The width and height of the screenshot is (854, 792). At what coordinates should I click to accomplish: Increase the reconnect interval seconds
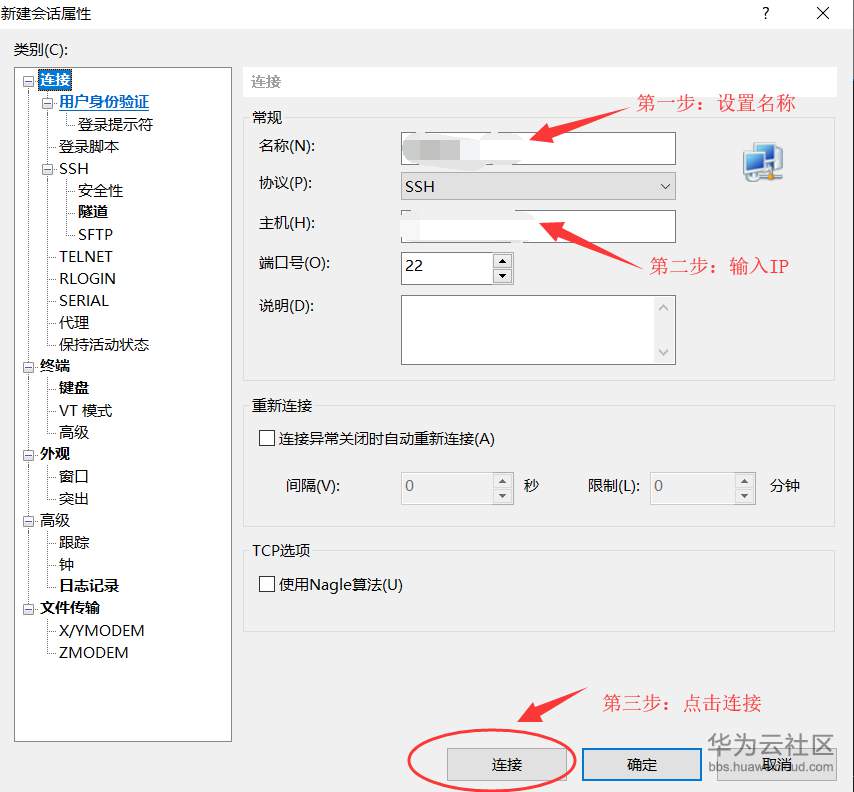(503, 481)
